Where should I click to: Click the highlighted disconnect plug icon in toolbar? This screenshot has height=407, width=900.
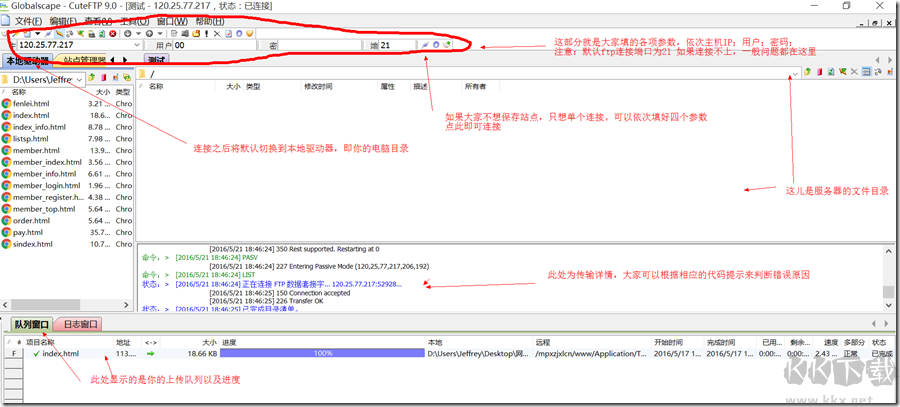[59, 33]
